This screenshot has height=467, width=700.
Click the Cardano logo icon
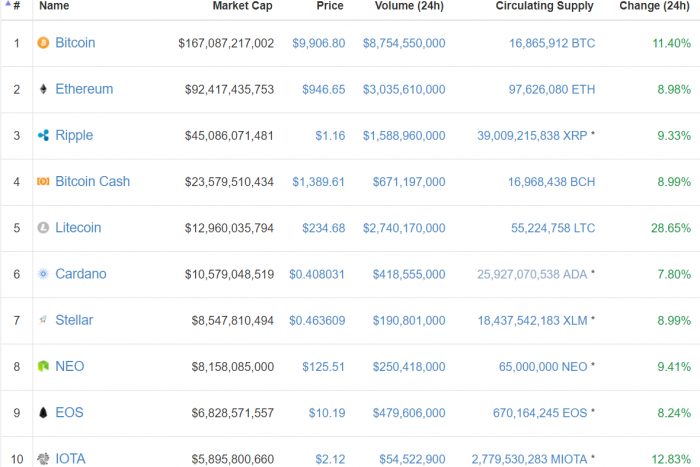(x=43, y=274)
